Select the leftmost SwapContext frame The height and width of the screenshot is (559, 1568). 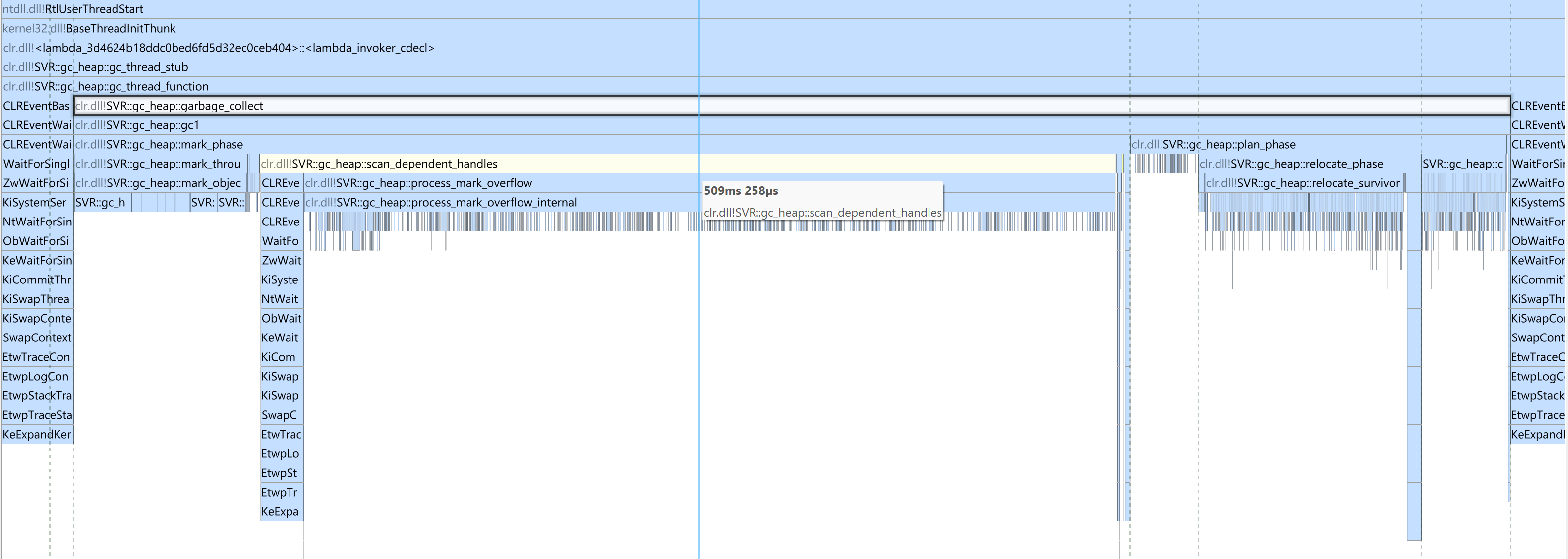37,337
